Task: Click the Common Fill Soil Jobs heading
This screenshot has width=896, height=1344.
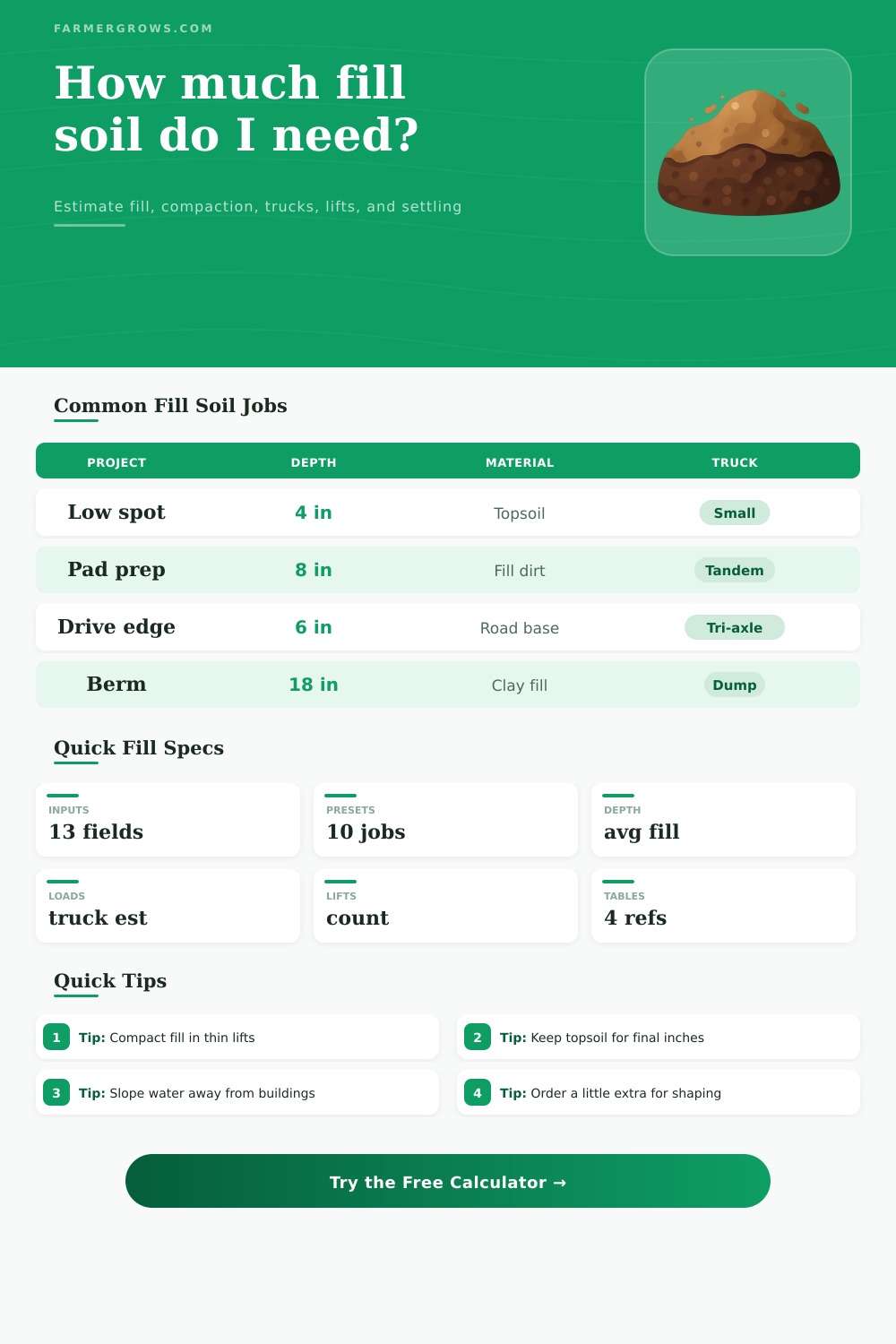Action: click(x=170, y=406)
